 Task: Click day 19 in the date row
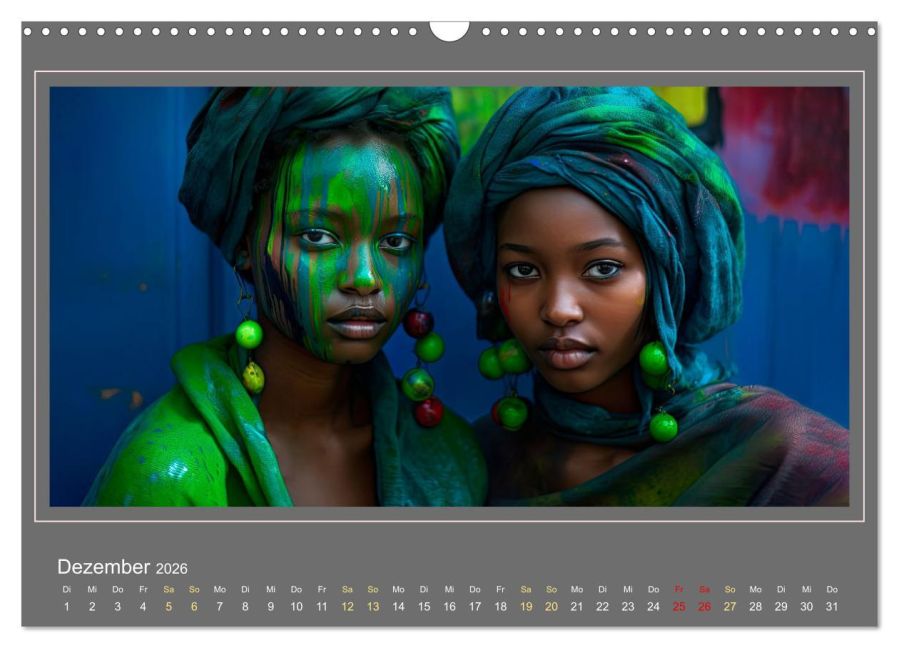(x=526, y=606)
